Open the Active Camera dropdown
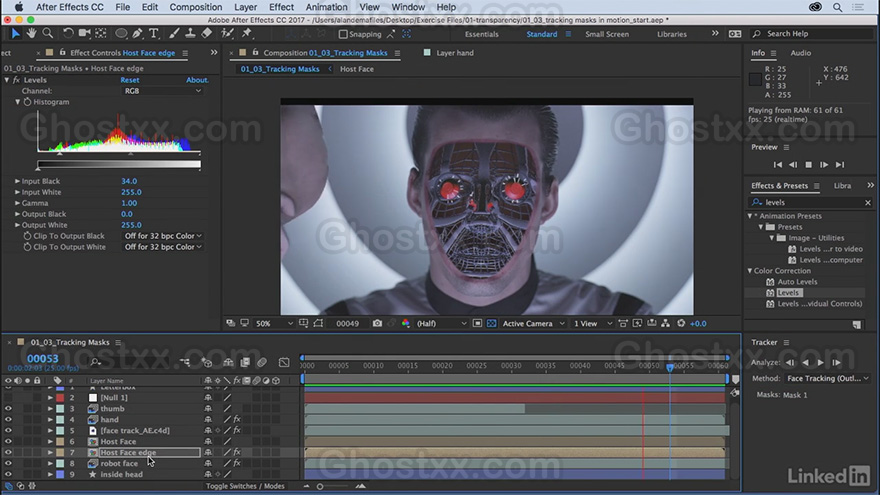 pos(533,323)
